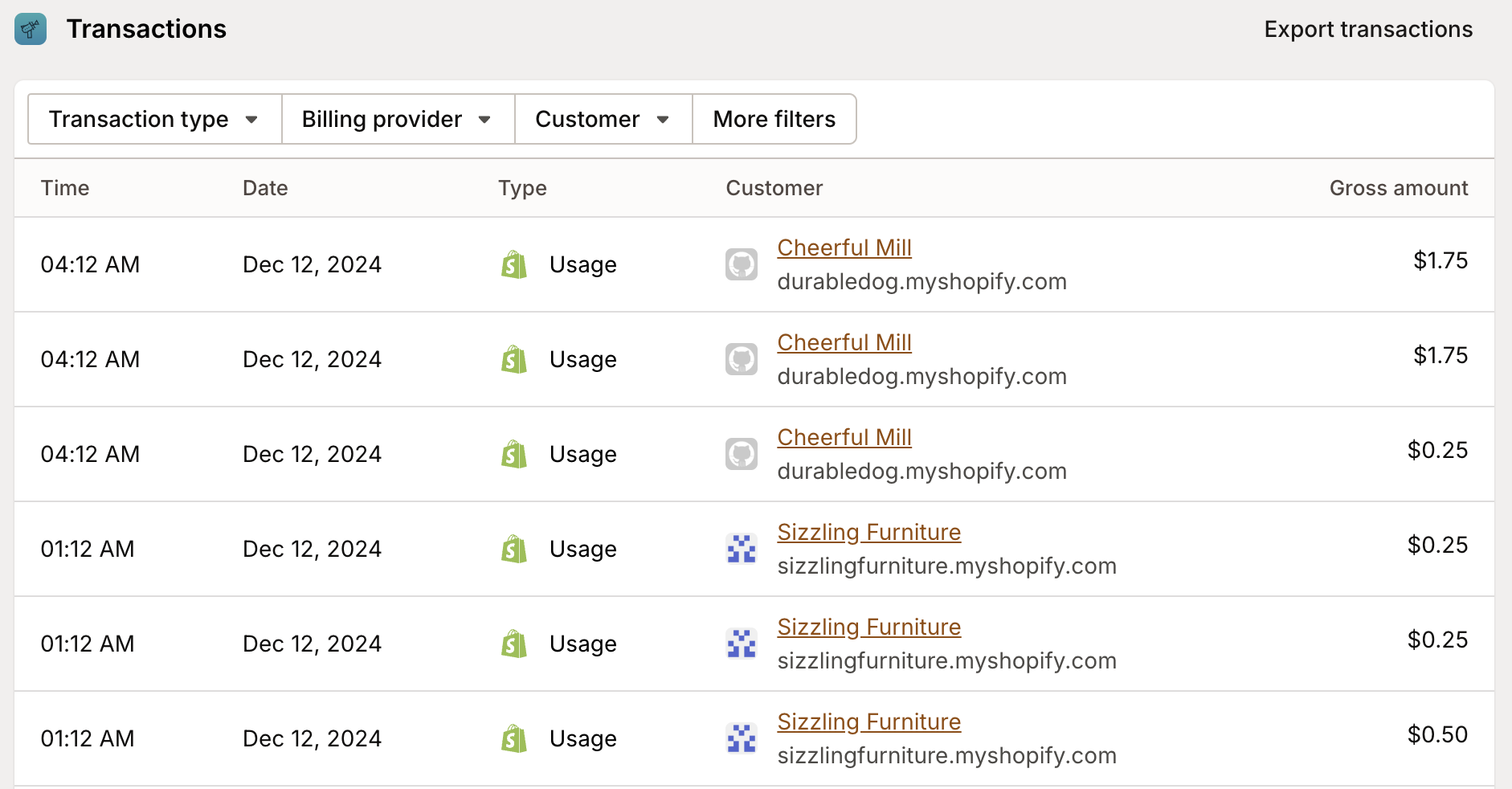Click the Time column header
1512x789 pixels.
(x=65, y=188)
